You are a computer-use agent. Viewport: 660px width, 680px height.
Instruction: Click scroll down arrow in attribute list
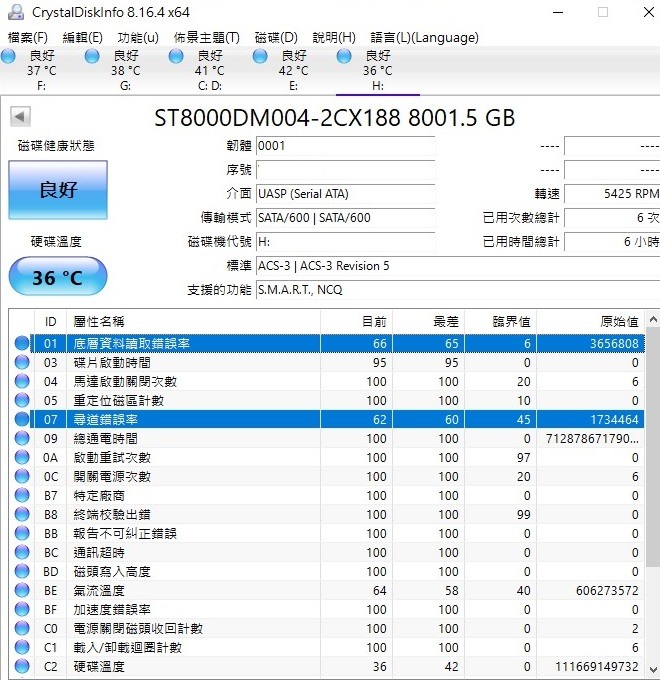(x=653, y=670)
